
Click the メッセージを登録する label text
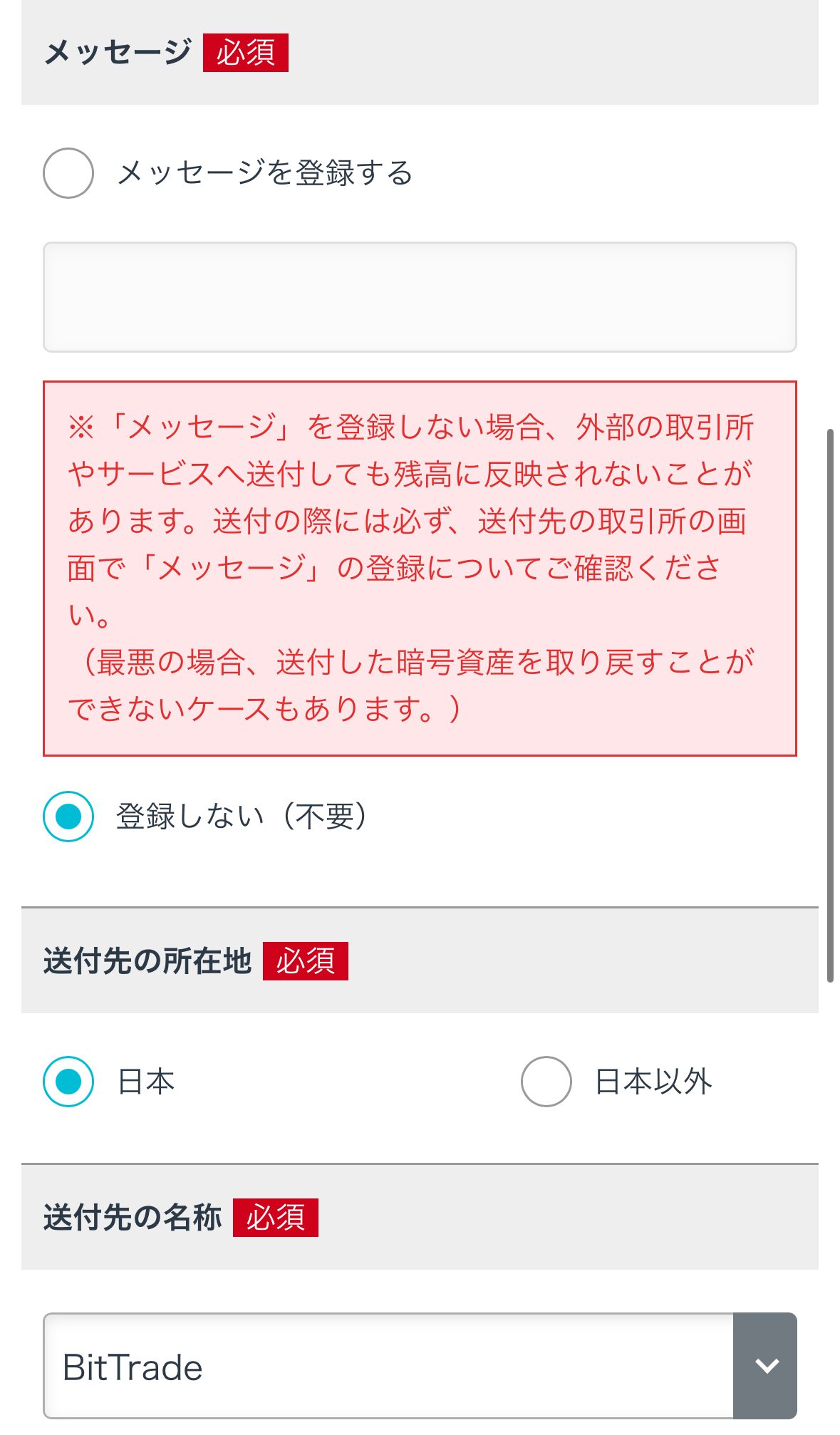pos(265,173)
